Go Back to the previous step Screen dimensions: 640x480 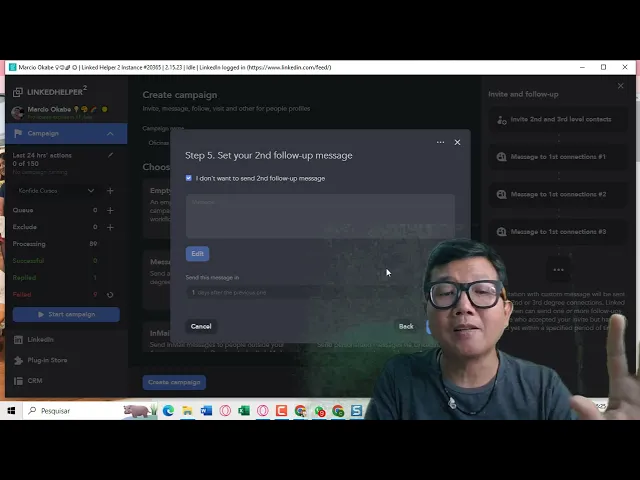(406, 326)
